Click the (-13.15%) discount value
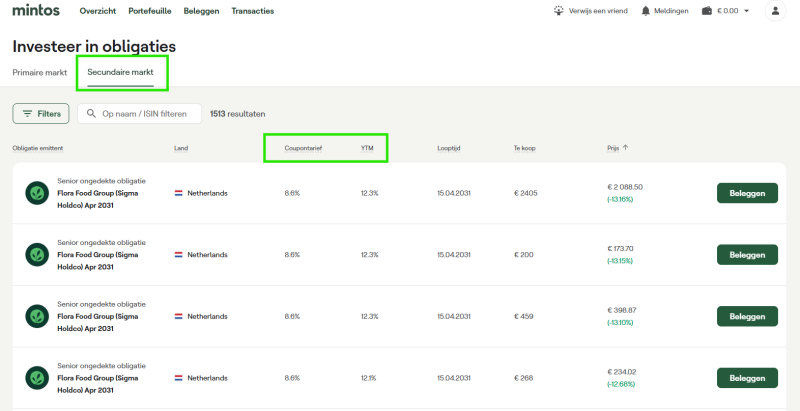This screenshot has width=800, height=411. point(620,261)
